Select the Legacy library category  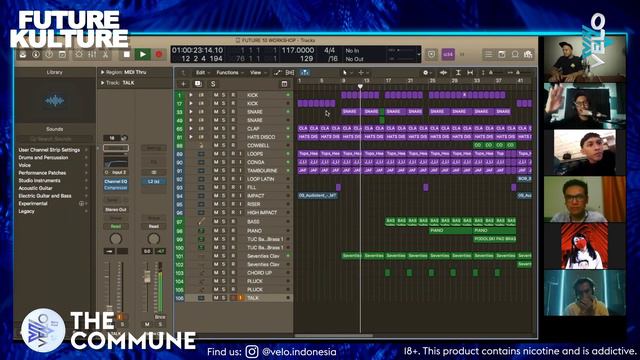click(x=27, y=211)
